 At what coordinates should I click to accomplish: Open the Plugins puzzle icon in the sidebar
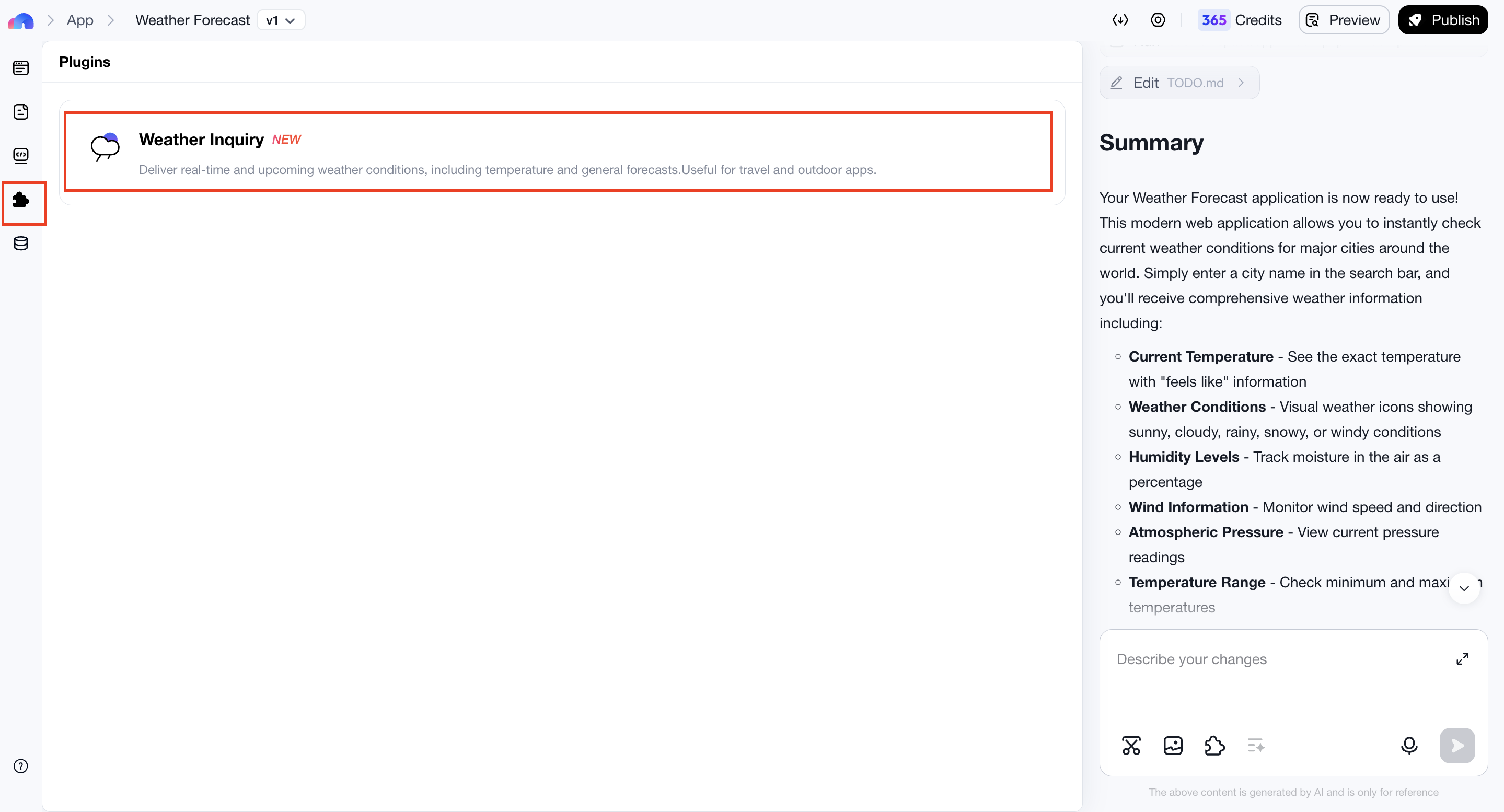click(x=21, y=200)
